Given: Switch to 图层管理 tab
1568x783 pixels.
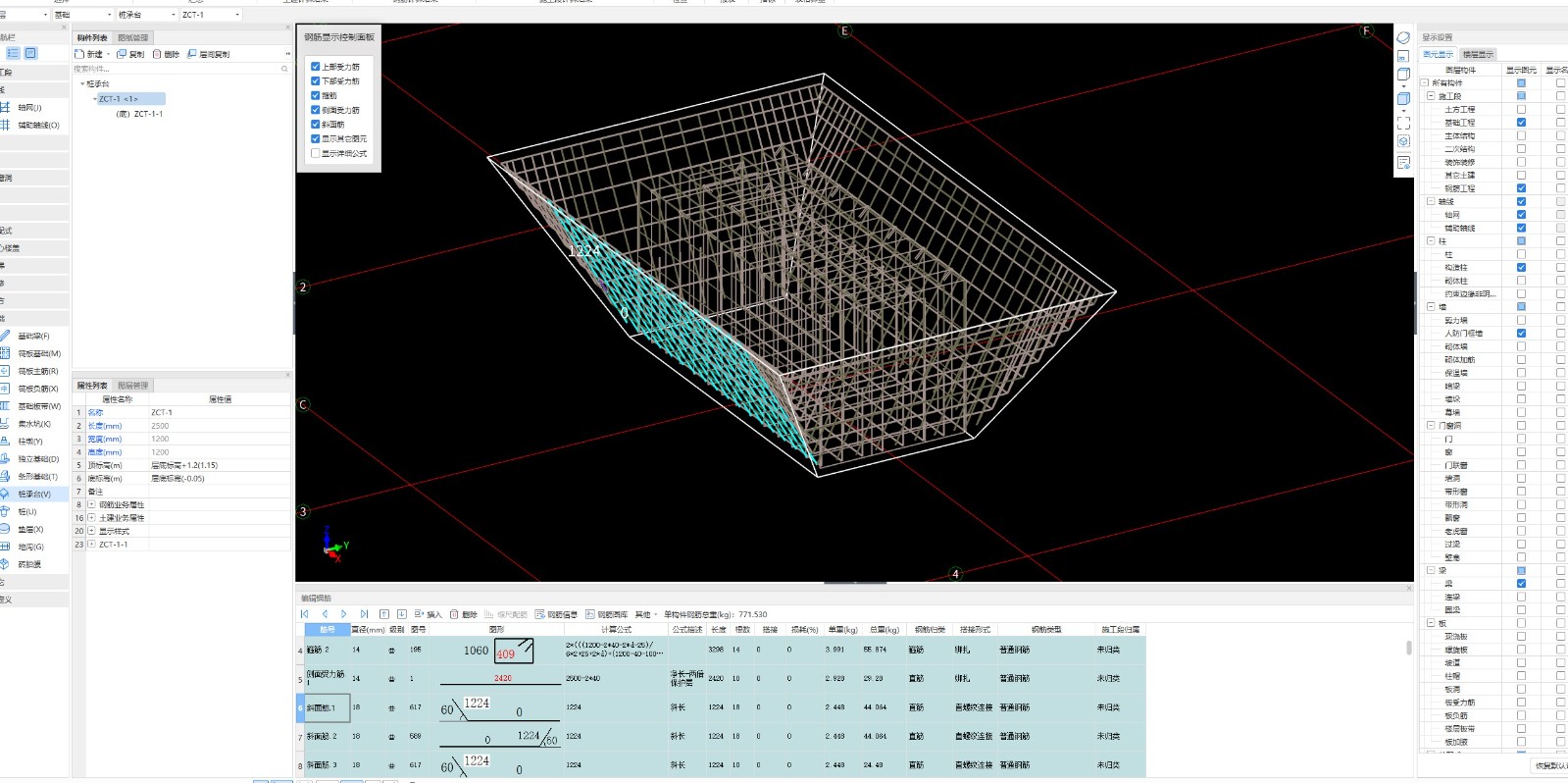Looking at the screenshot, I should pos(133,386).
